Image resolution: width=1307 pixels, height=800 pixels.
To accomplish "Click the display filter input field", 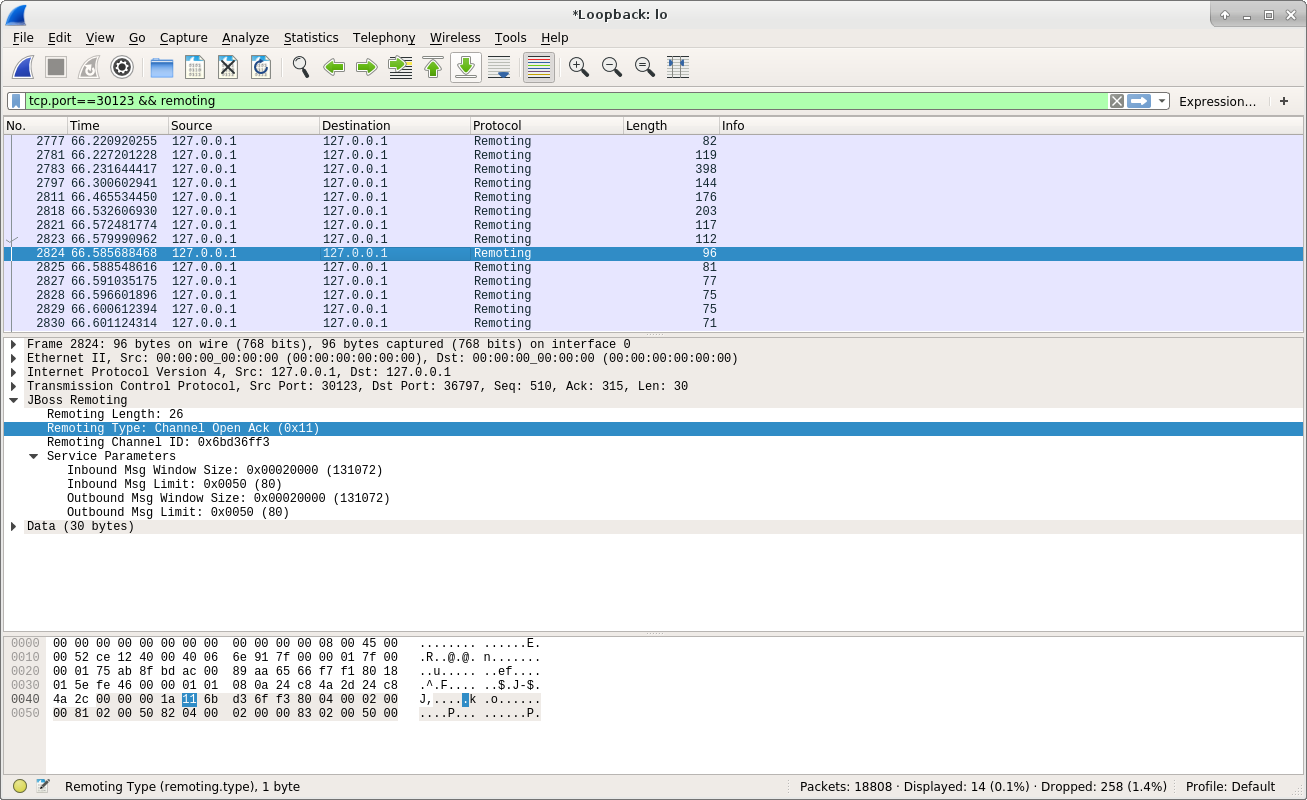I will tap(566, 101).
